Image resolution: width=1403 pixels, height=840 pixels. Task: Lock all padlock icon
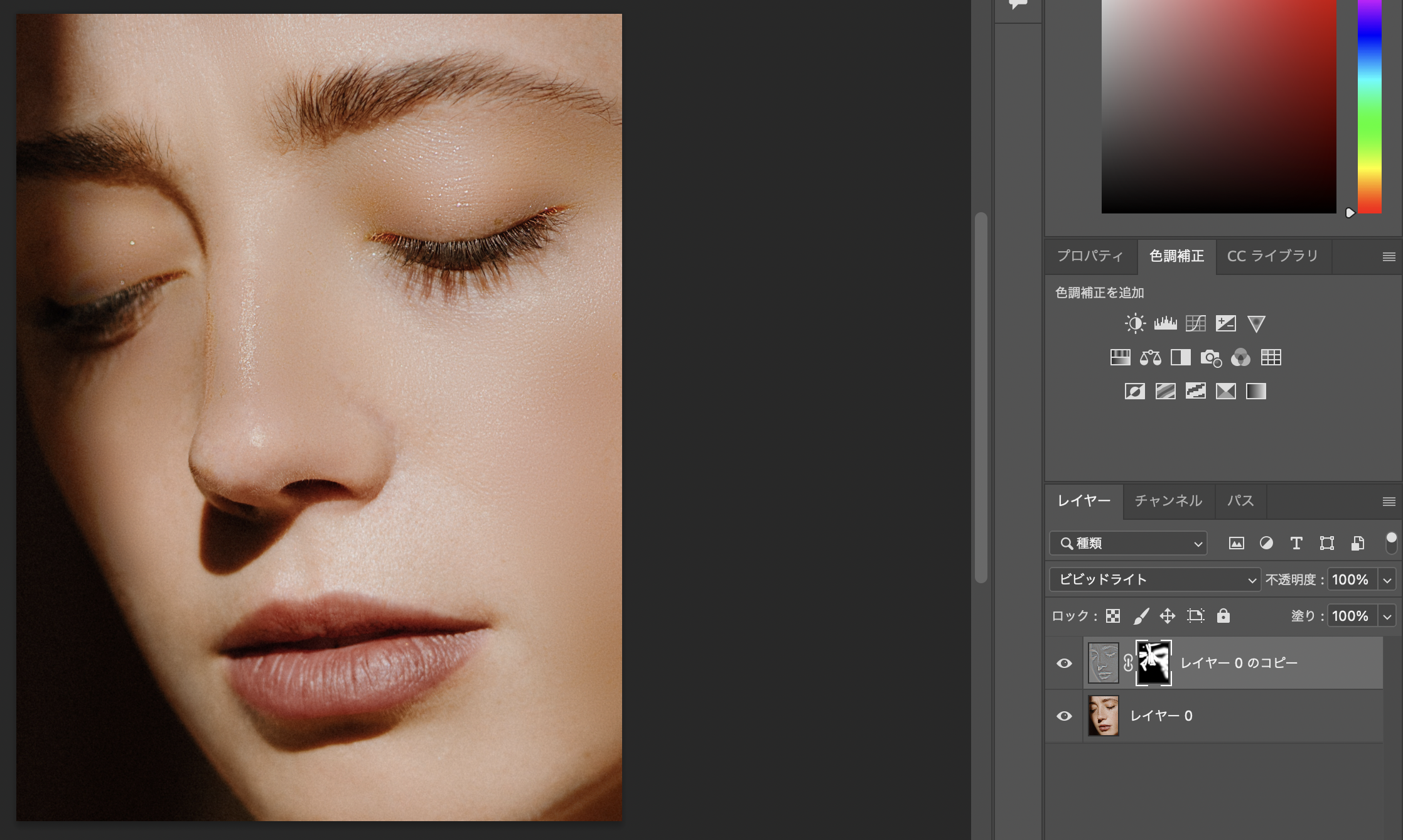coord(1223,615)
